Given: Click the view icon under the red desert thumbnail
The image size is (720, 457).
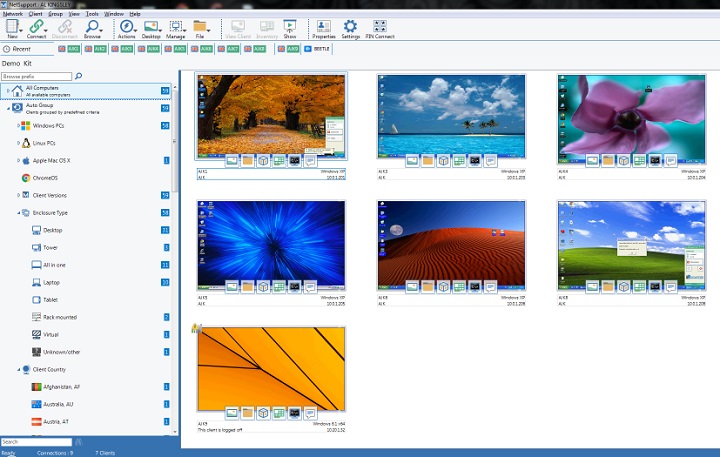Looking at the screenshot, I should pos(412,287).
